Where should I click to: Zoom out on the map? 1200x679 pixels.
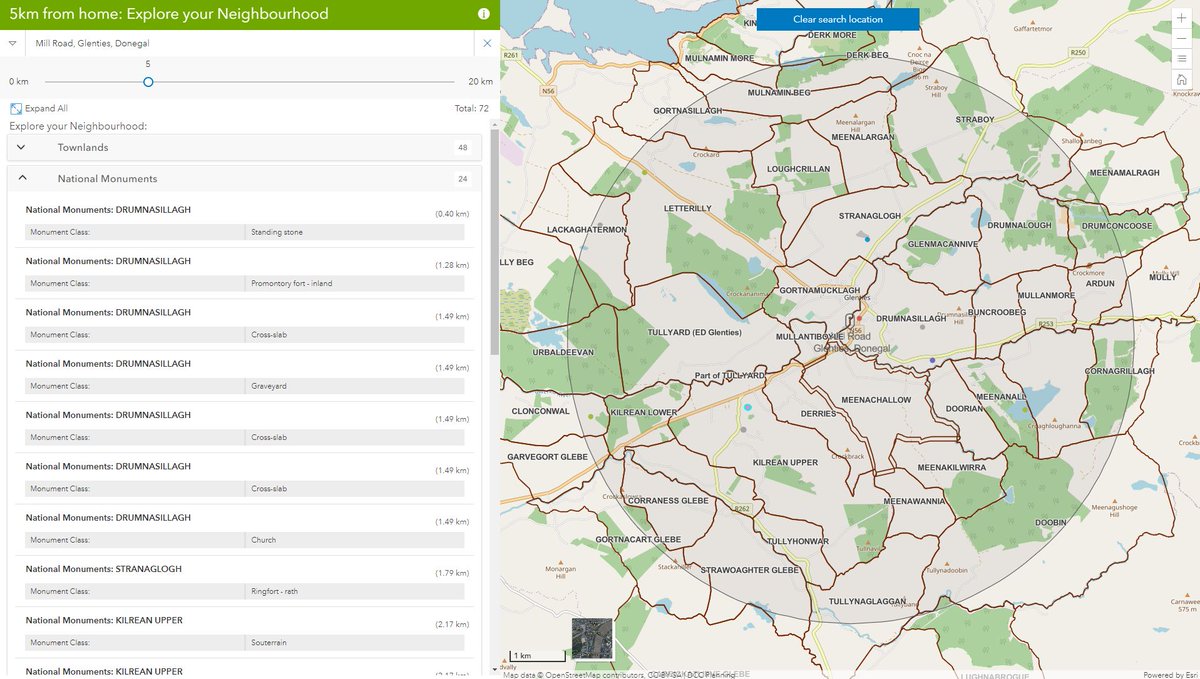(1182, 38)
